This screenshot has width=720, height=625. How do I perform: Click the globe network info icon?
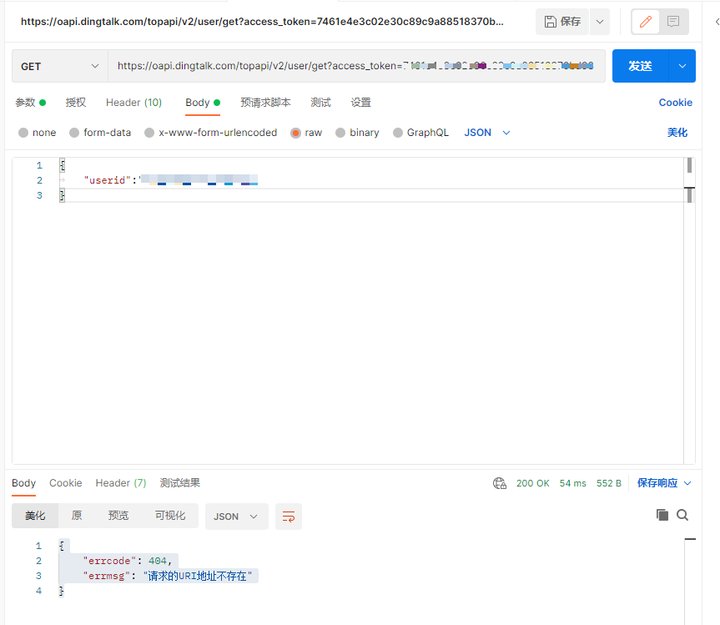click(499, 483)
